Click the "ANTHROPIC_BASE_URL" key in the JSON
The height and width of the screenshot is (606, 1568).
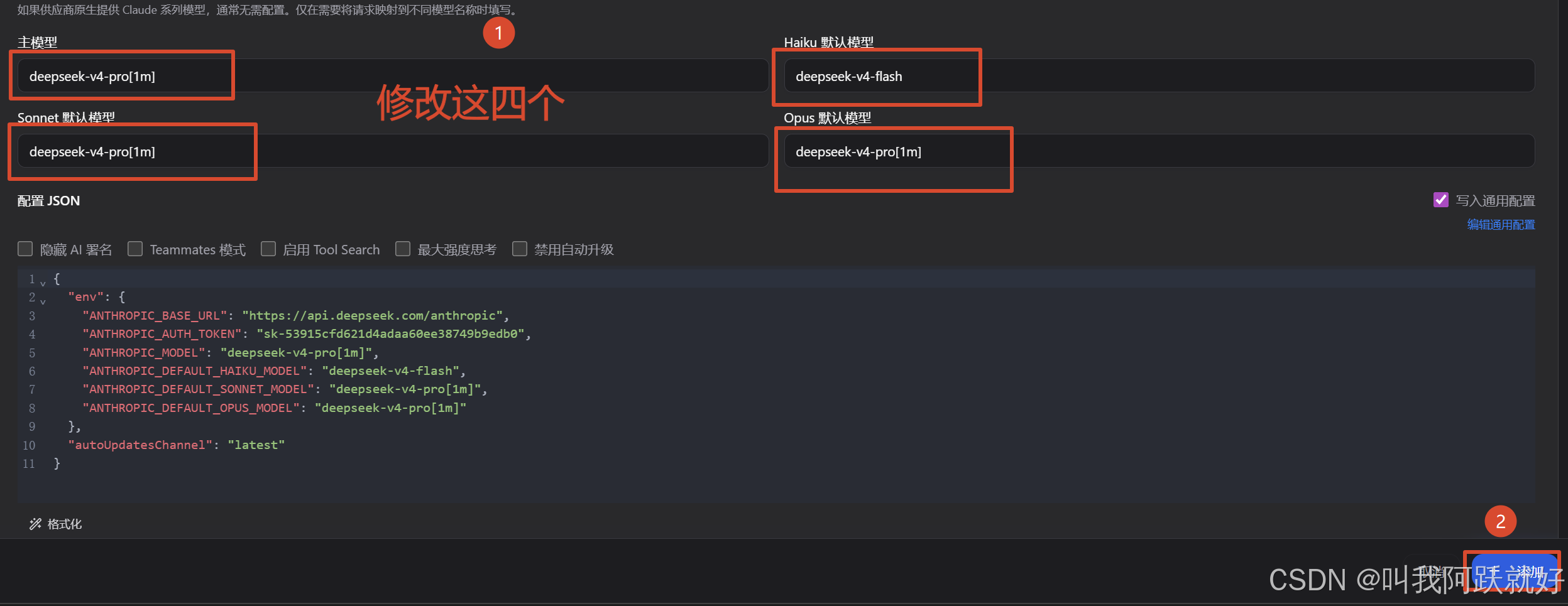[x=155, y=315]
